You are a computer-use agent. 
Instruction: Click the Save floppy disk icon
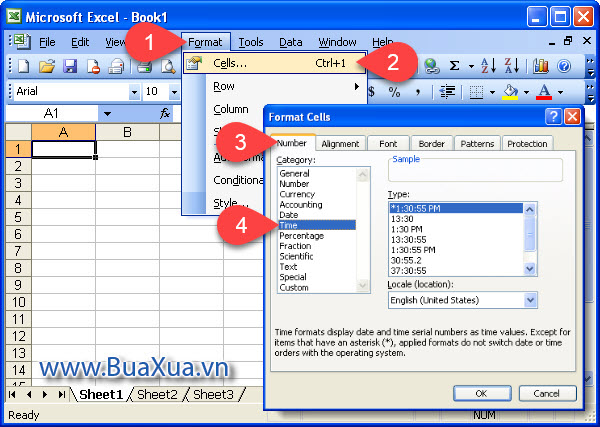(70, 66)
